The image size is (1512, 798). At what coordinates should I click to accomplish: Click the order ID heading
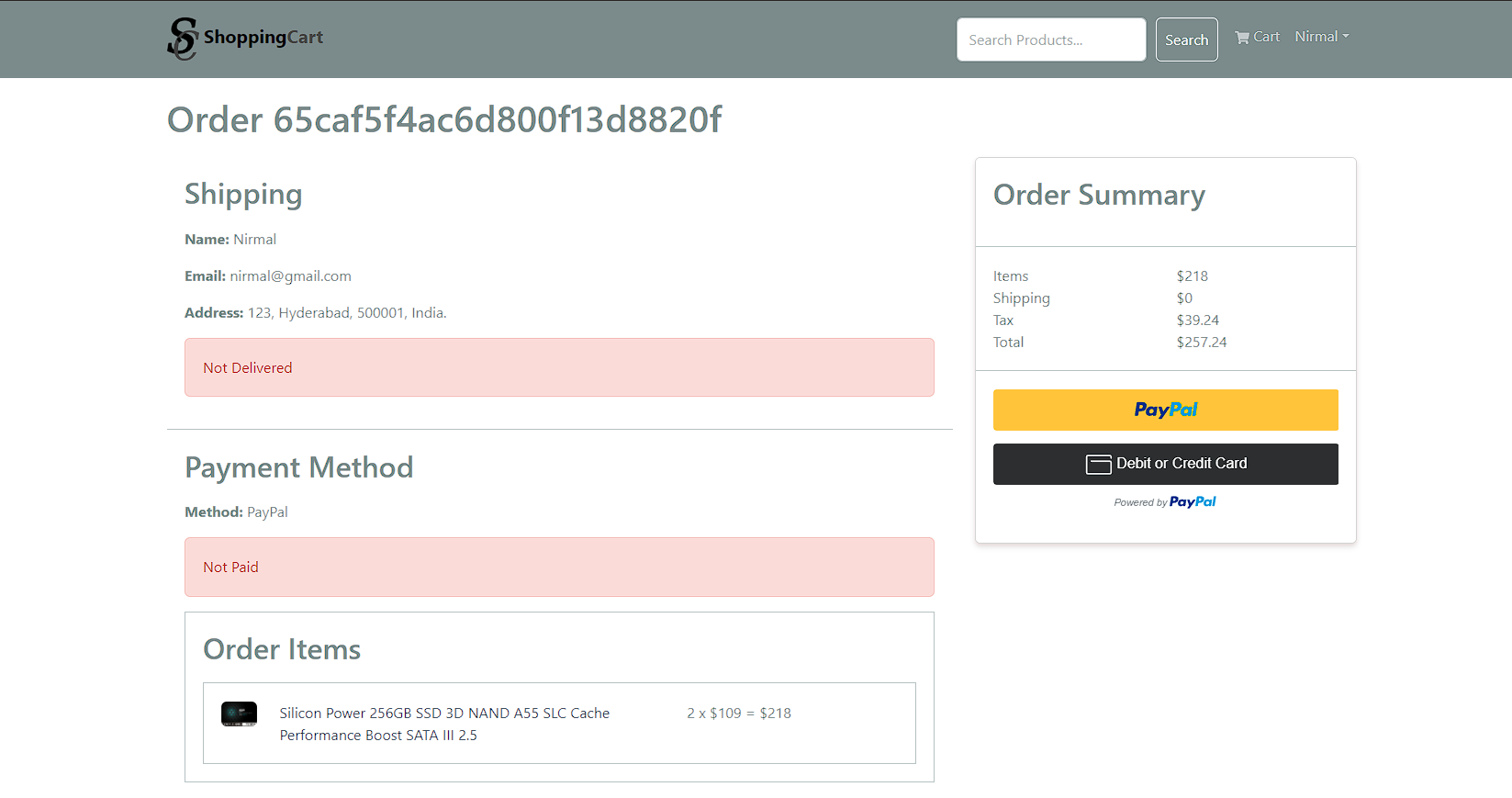(x=444, y=120)
